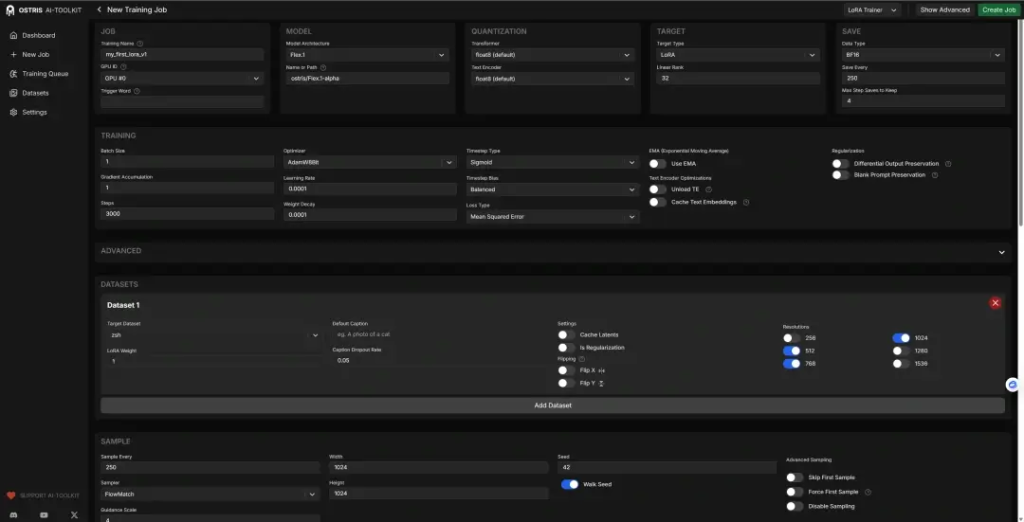Enable Unload TE switch
1024x522 pixels.
pos(658,189)
